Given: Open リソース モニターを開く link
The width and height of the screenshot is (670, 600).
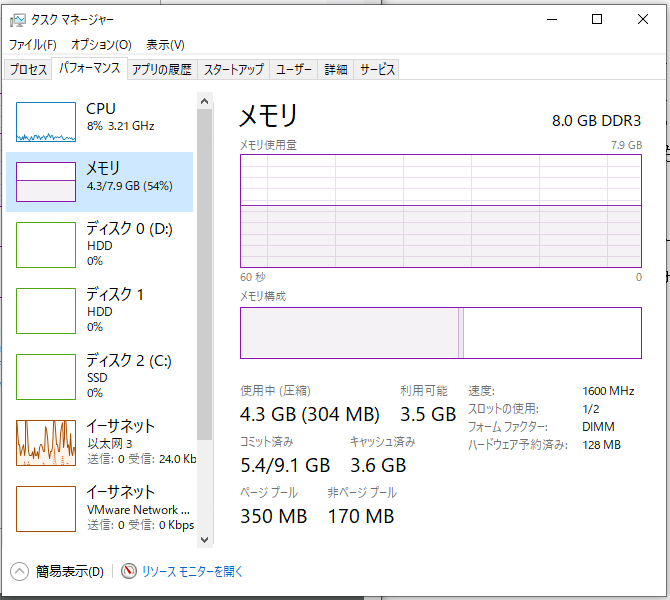Looking at the screenshot, I should pos(192,571).
